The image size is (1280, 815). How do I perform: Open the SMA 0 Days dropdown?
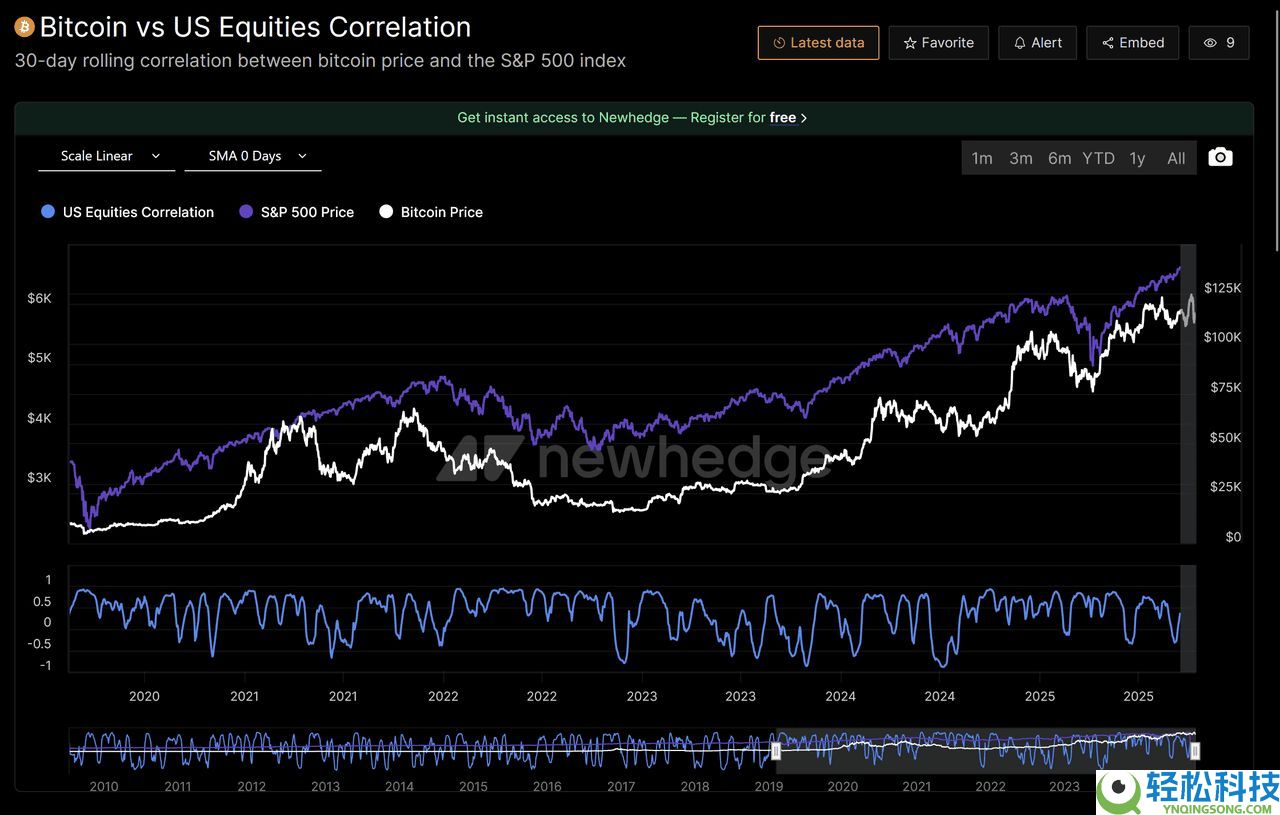(x=253, y=156)
